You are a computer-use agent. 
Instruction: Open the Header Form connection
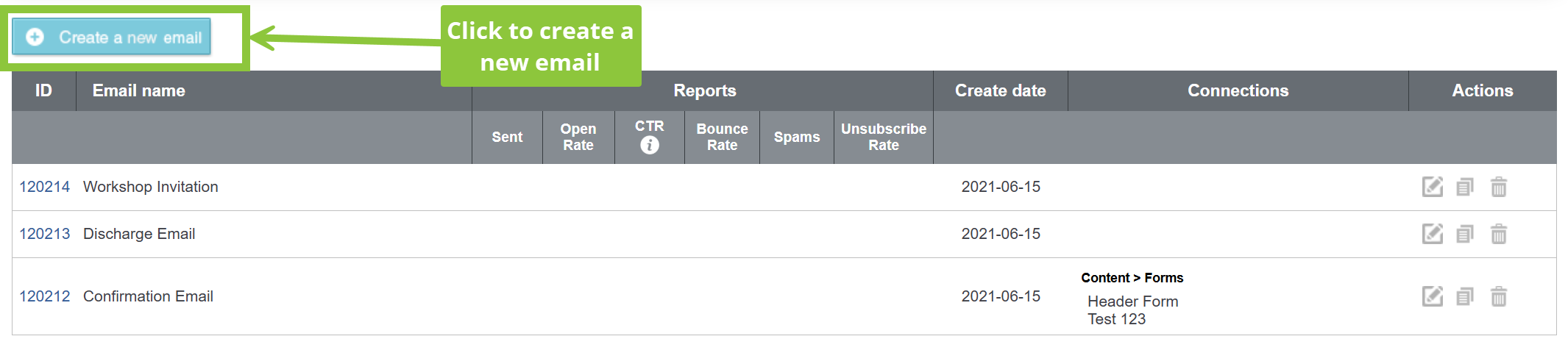click(x=1132, y=301)
